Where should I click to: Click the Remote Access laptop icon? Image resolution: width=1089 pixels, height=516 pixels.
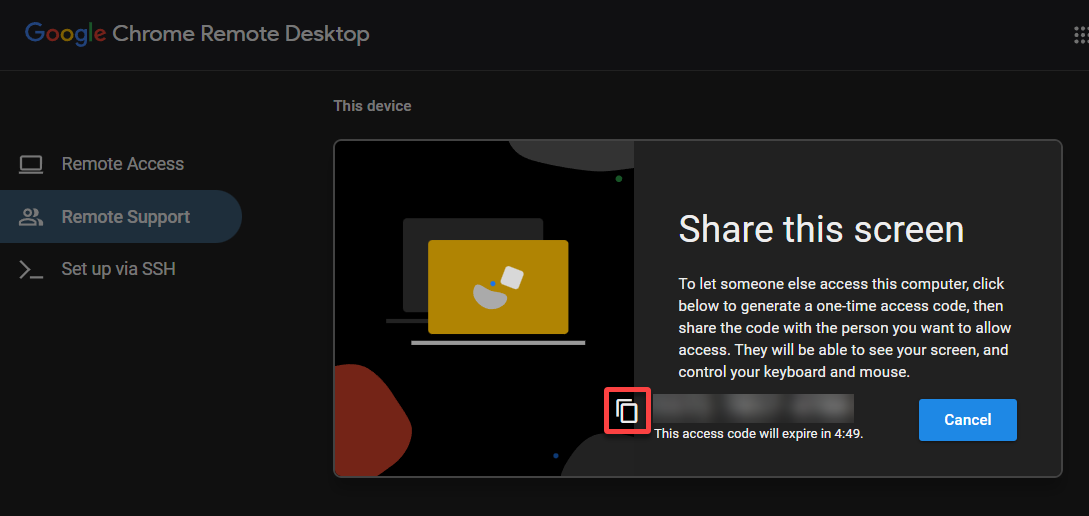click(x=31, y=165)
